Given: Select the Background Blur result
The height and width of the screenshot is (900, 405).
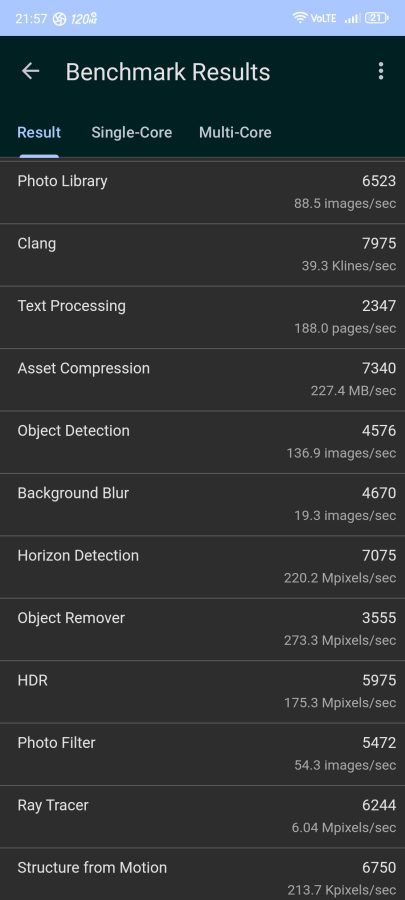Looking at the screenshot, I should 202,505.
